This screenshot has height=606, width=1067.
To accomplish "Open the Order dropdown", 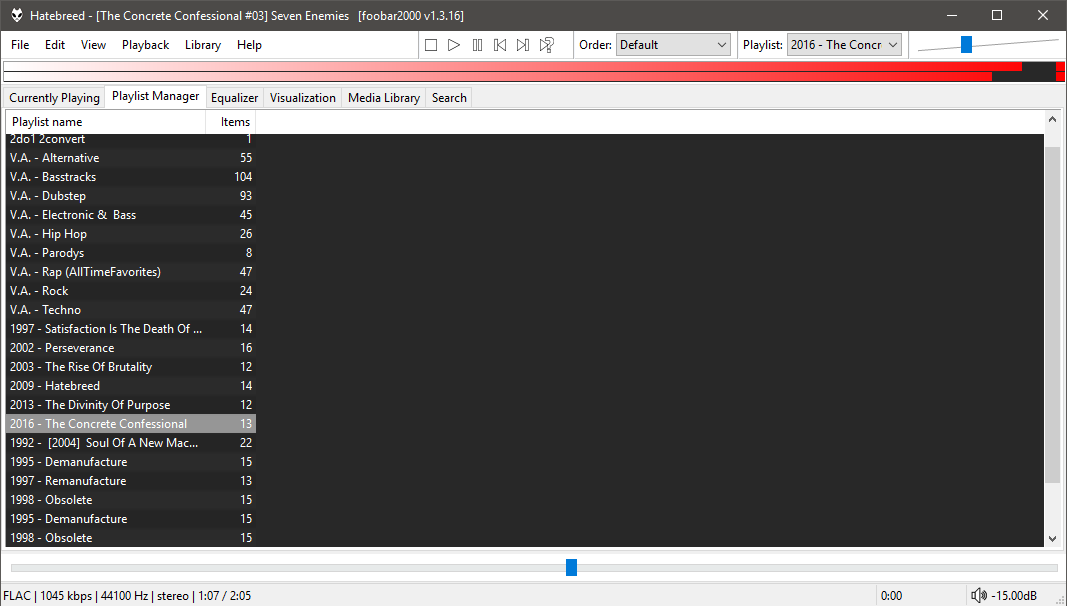I will tap(673, 45).
